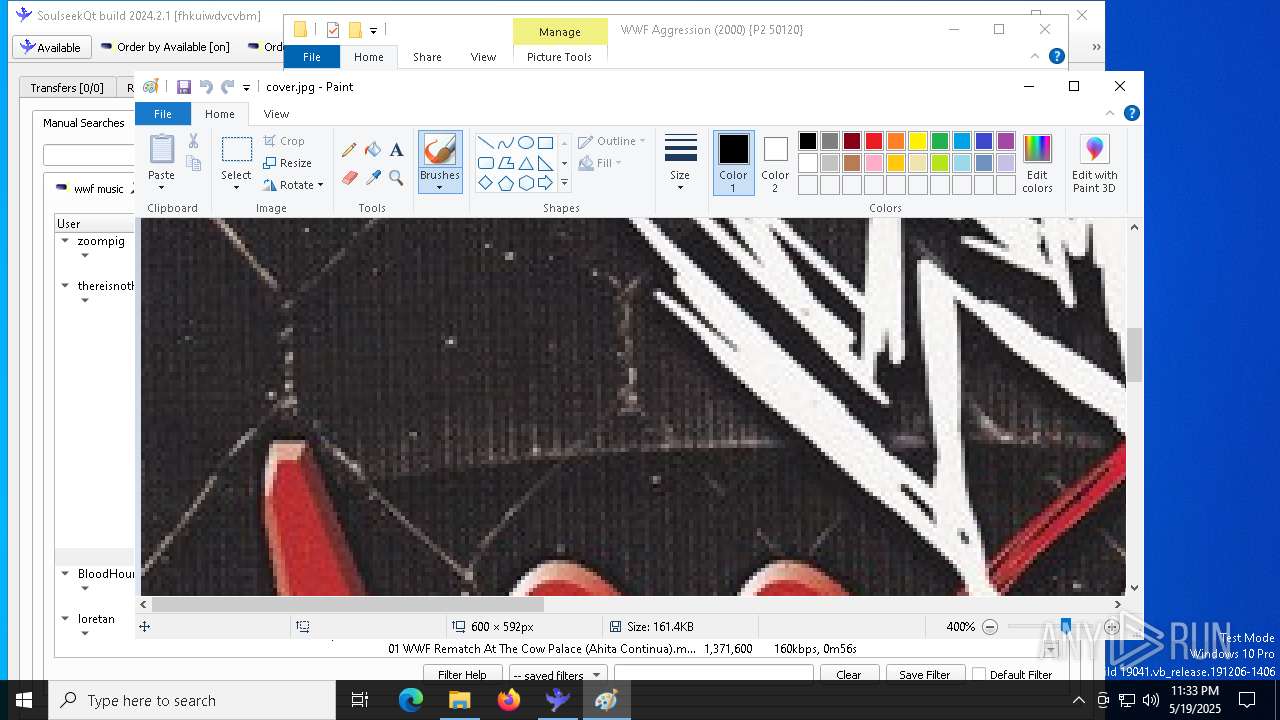The image size is (1280, 720).
Task: Choose the Right arrow shape
Action: [x=545, y=183]
